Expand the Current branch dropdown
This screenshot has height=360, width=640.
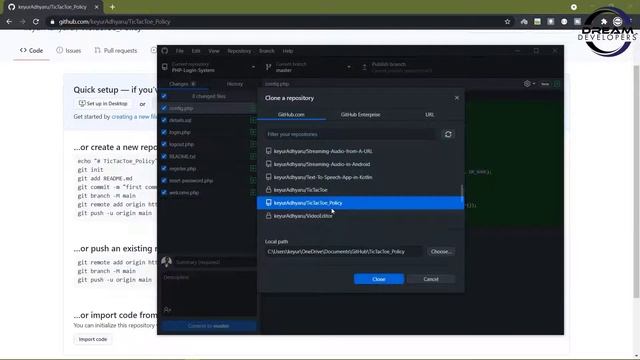click(x=309, y=67)
